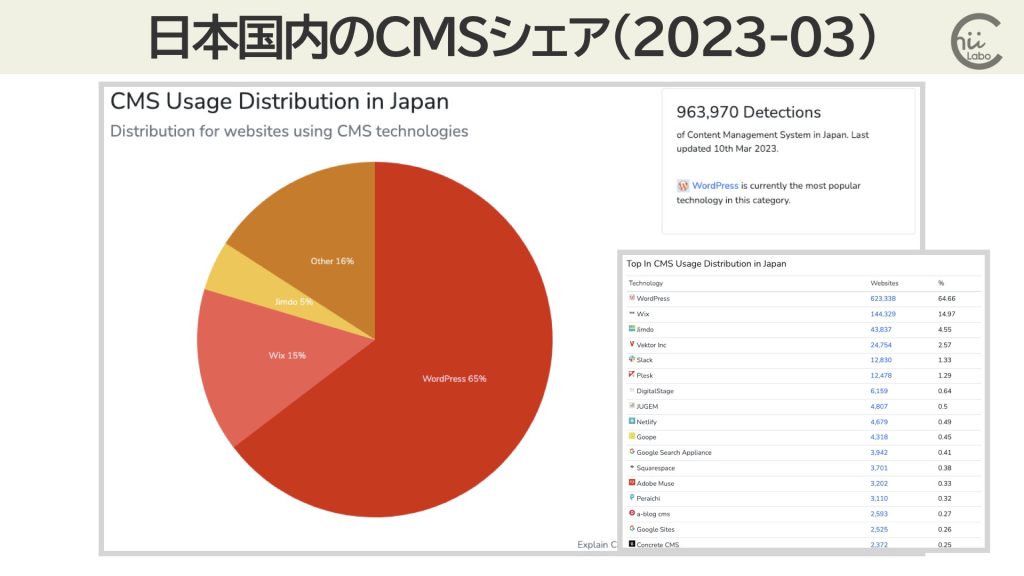
Task: Open the 3,202 websites link
Action: [878, 483]
